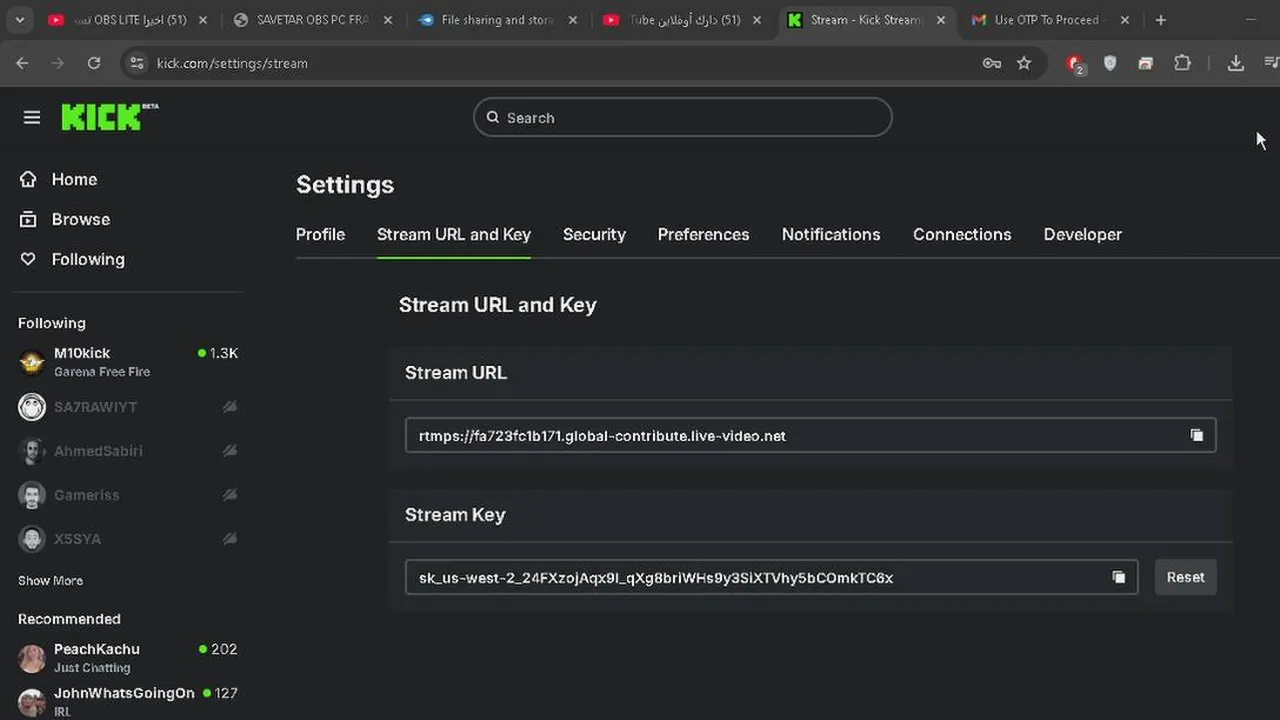Expand Show More in Following list
The height and width of the screenshot is (720, 1280).
[x=50, y=581]
